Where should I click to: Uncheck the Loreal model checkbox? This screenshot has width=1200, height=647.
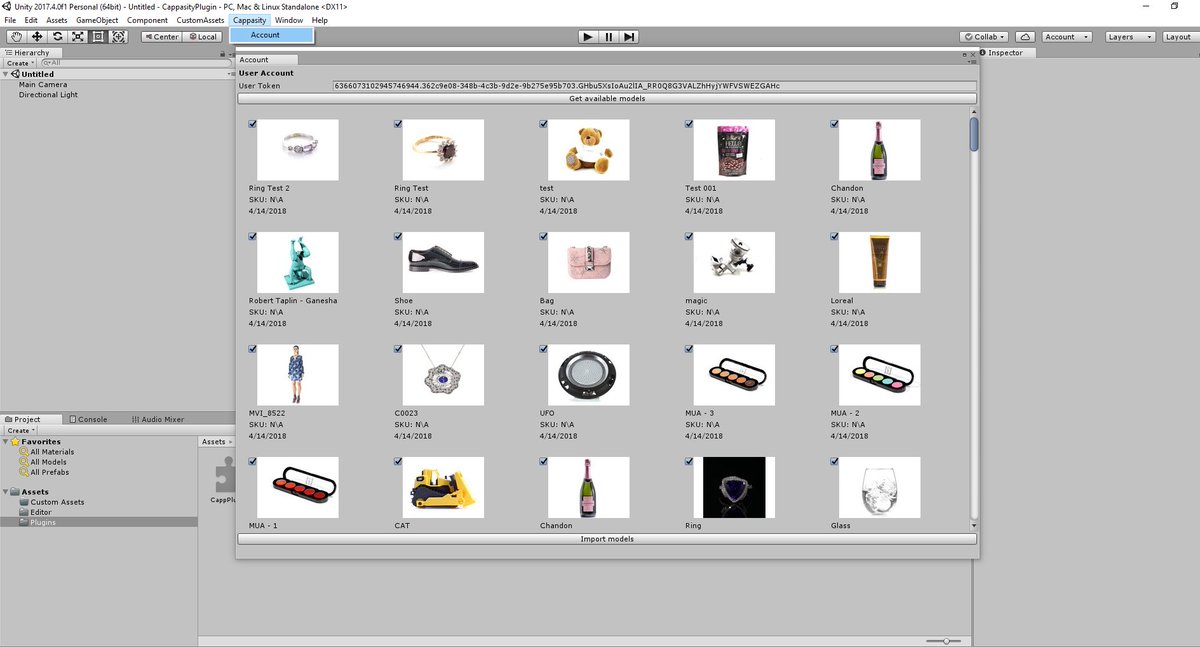point(835,236)
